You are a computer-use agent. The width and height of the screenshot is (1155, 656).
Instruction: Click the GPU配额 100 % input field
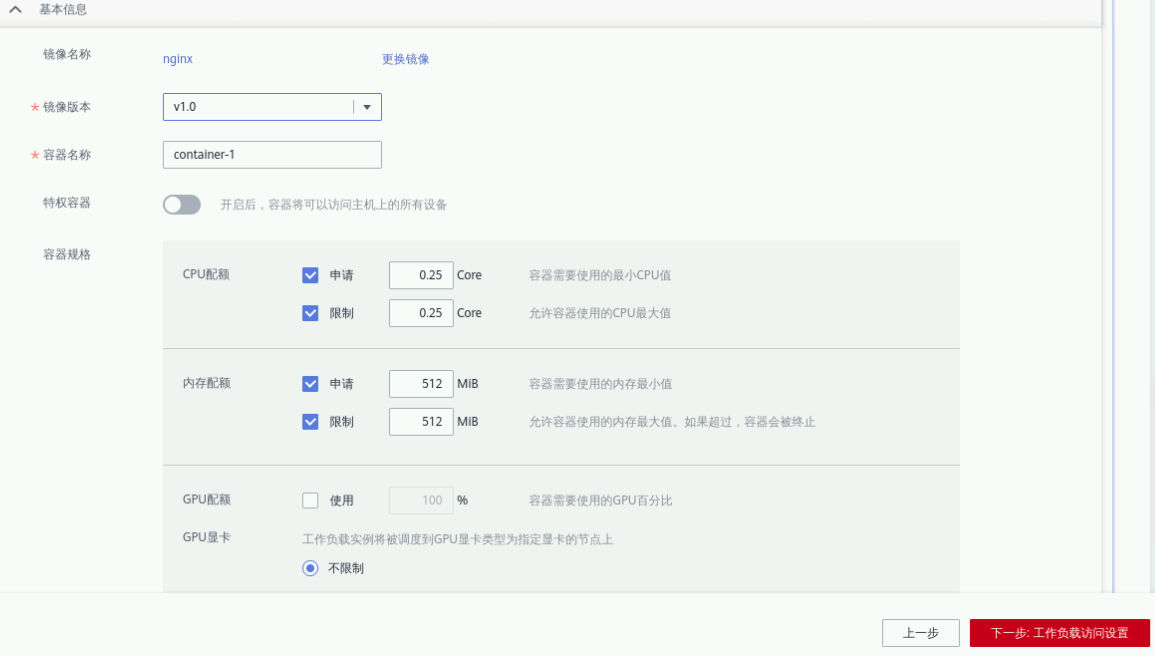[x=421, y=500]
